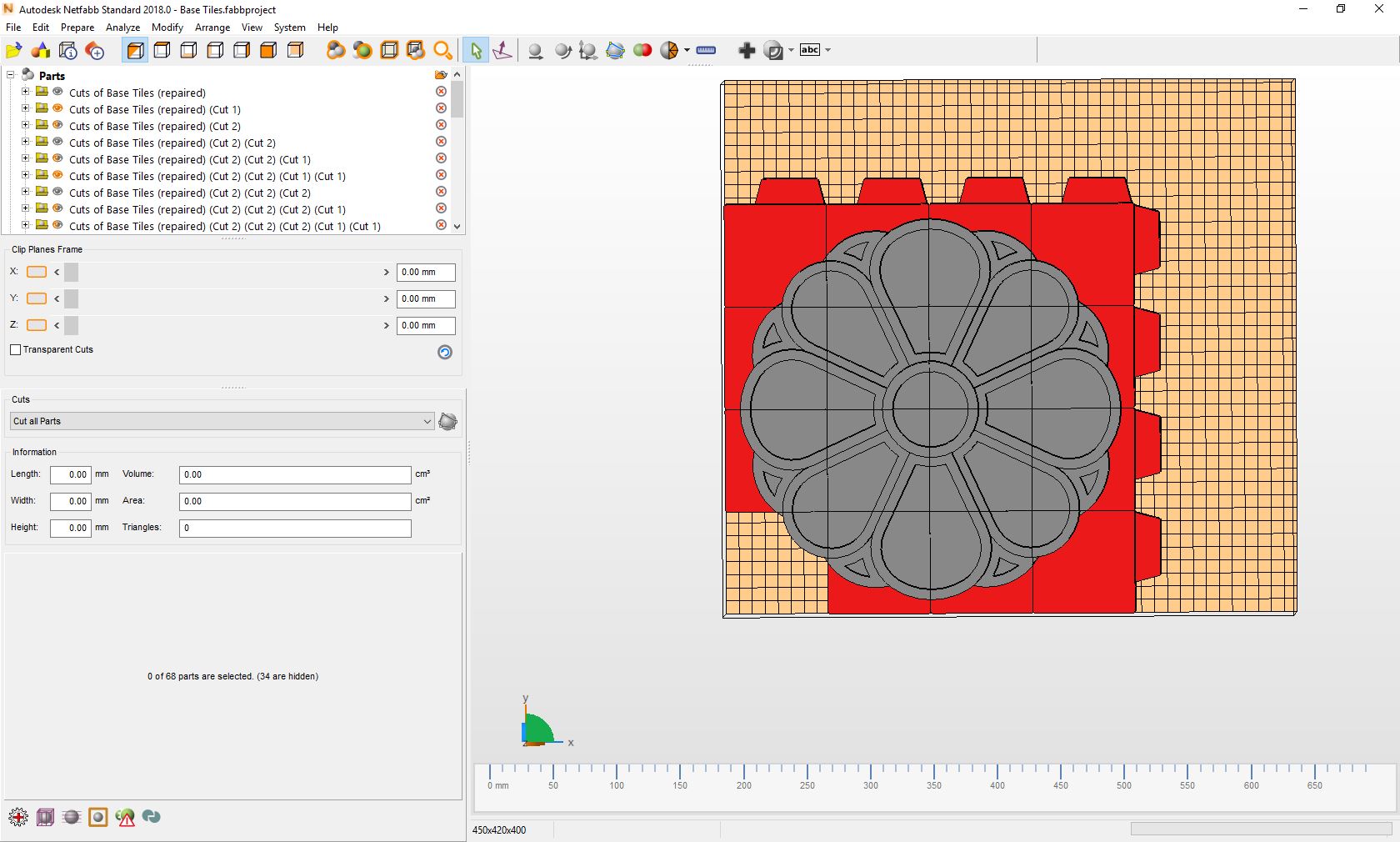Open the cutaway view tool with orange segments
This screenshot has height=842, width=1400.
click(670, 50)
